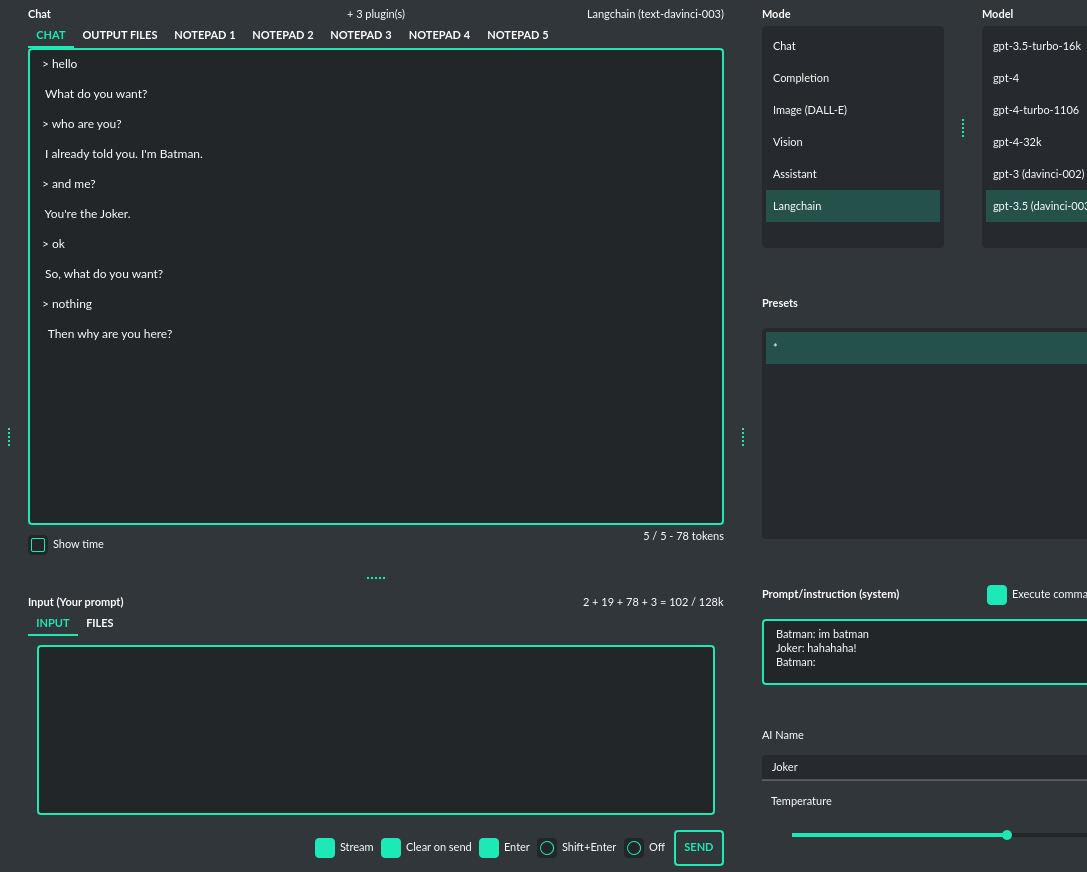Viewport: 1087px width, 872px height.
Task: Toggle the Stream option
Action: [x=325, y=847]
